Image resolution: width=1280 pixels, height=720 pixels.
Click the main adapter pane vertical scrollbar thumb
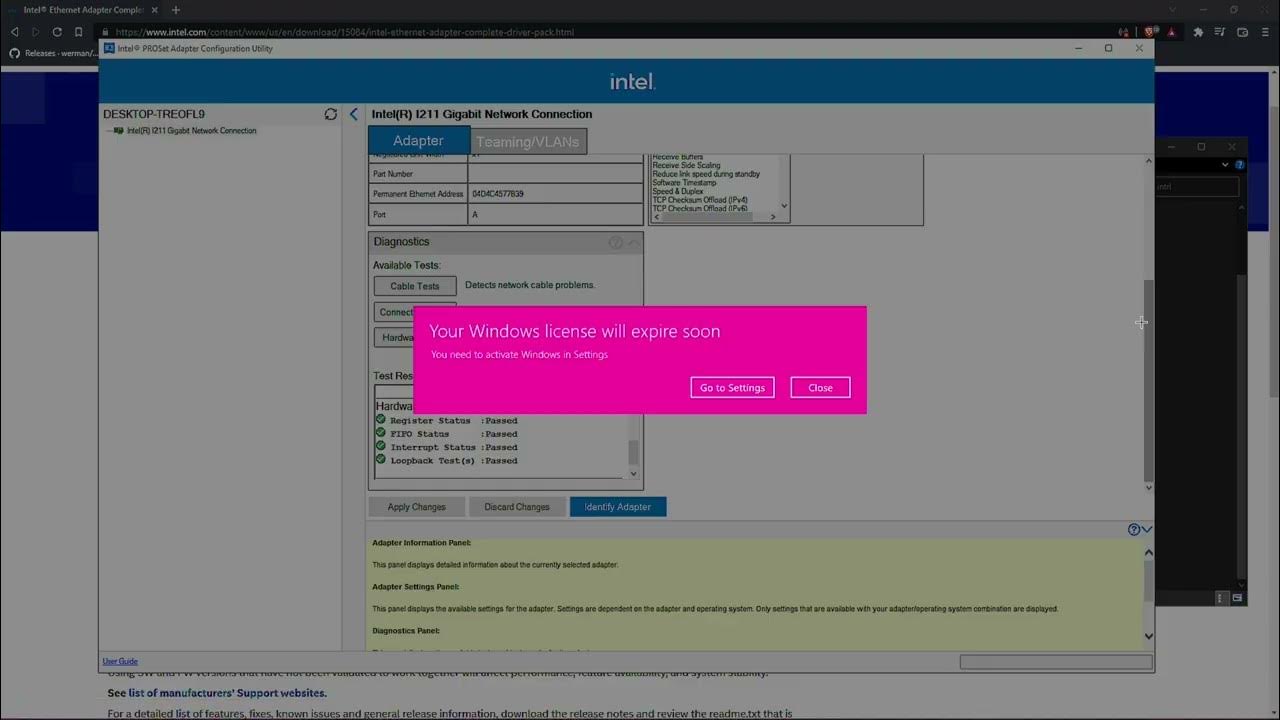click(1148, 380)
